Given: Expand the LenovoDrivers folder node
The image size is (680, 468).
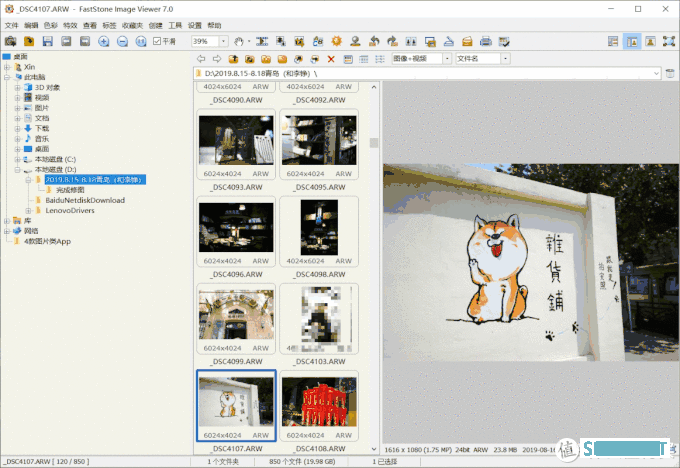Looking at the screenshot, I should [28, 210].
